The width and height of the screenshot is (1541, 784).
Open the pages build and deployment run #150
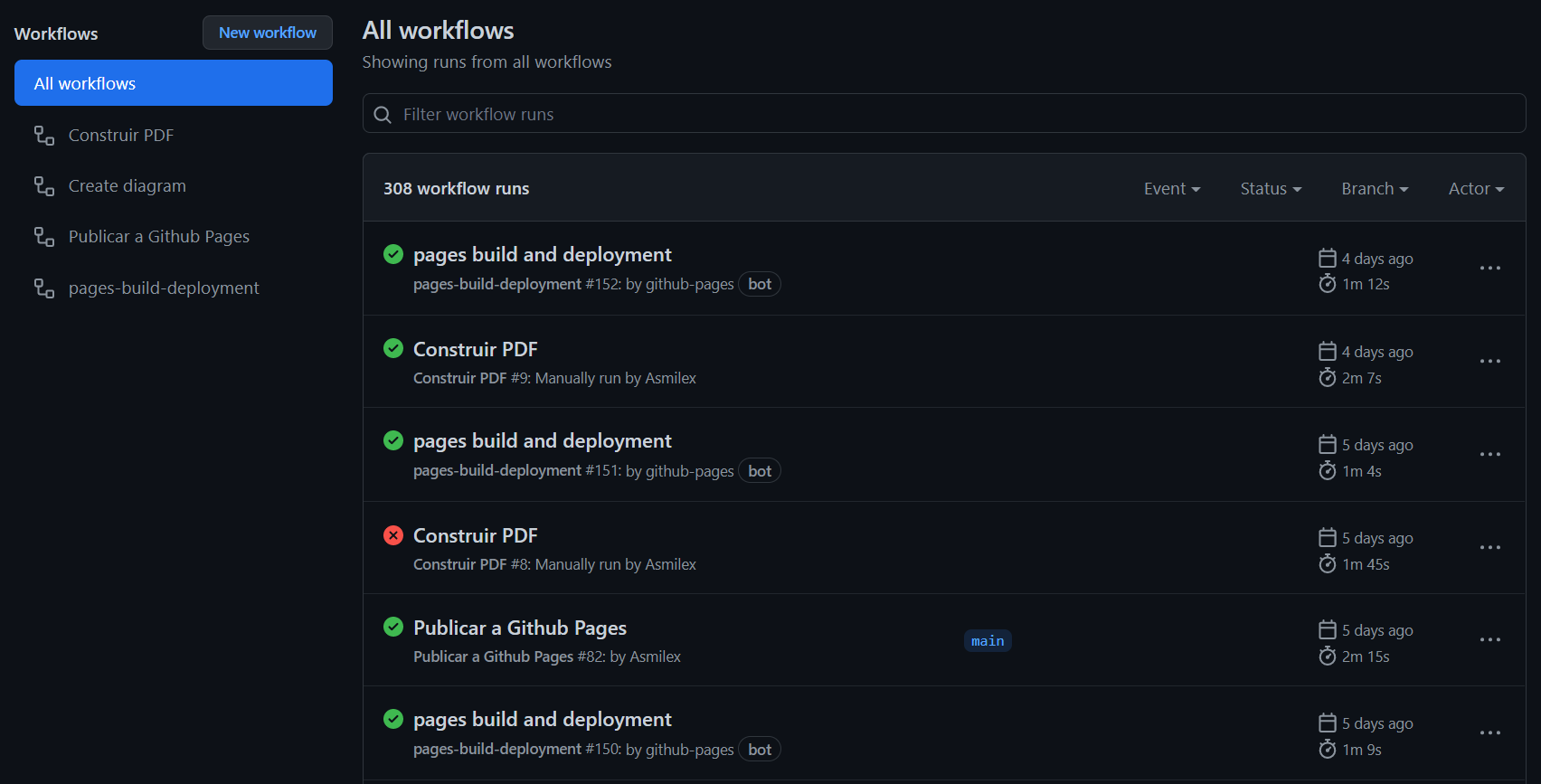(x=542, y=720)
